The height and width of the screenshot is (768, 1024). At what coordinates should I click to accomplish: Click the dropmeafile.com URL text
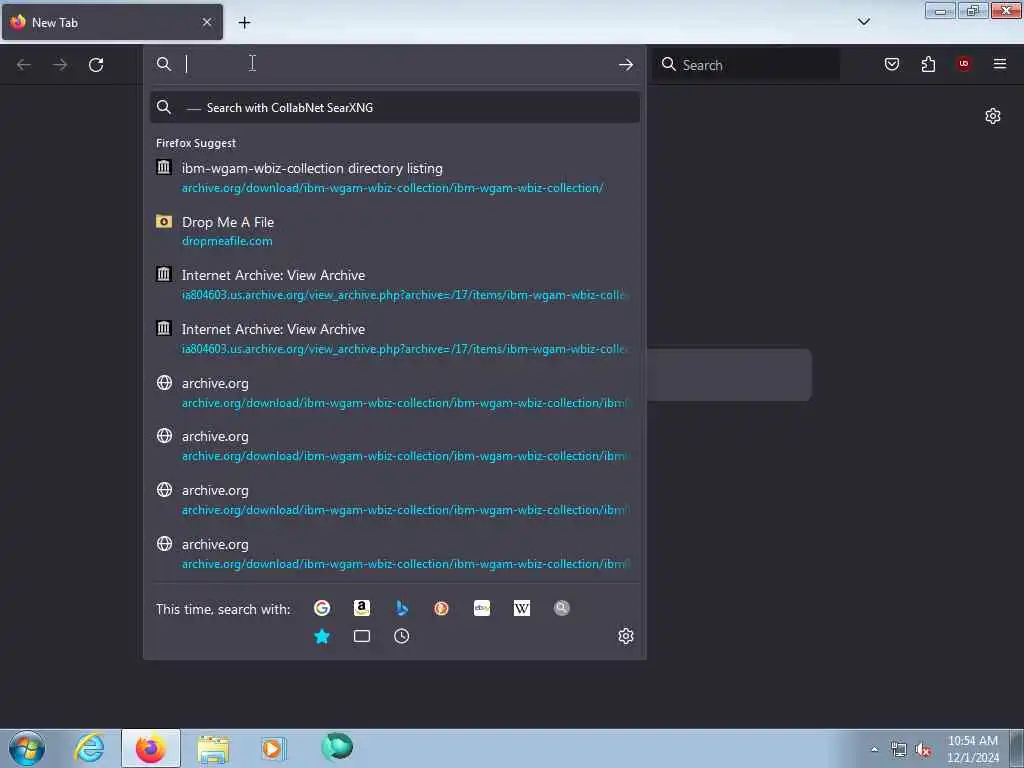227,241
